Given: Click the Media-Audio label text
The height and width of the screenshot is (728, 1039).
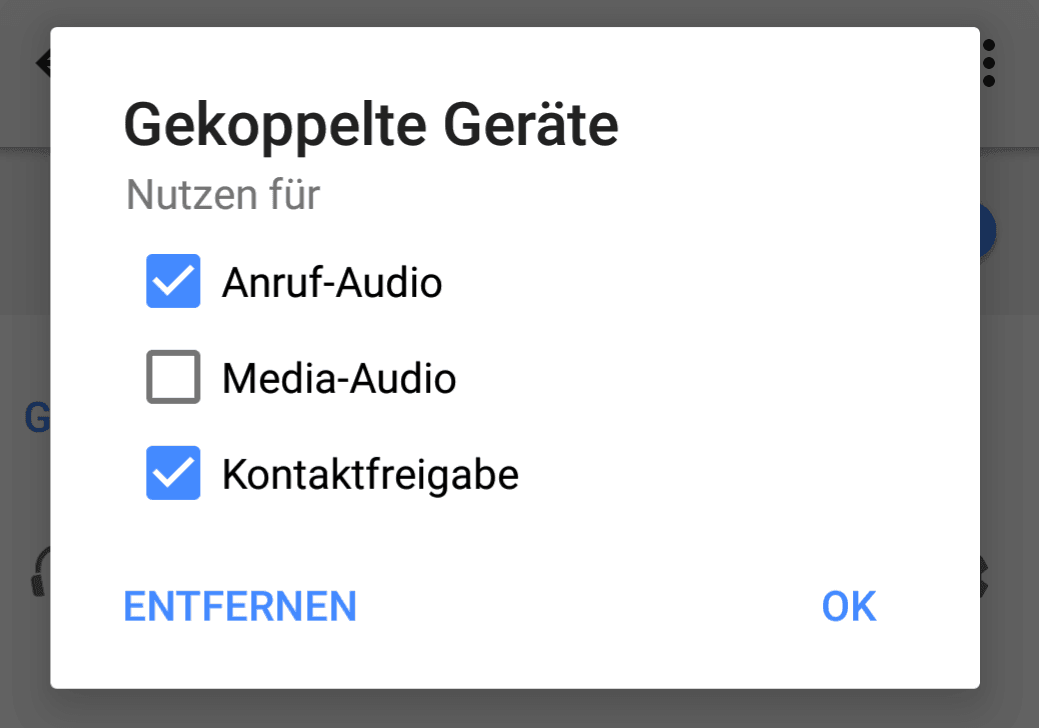Looking at the screenshot, I should click(339, 378).
